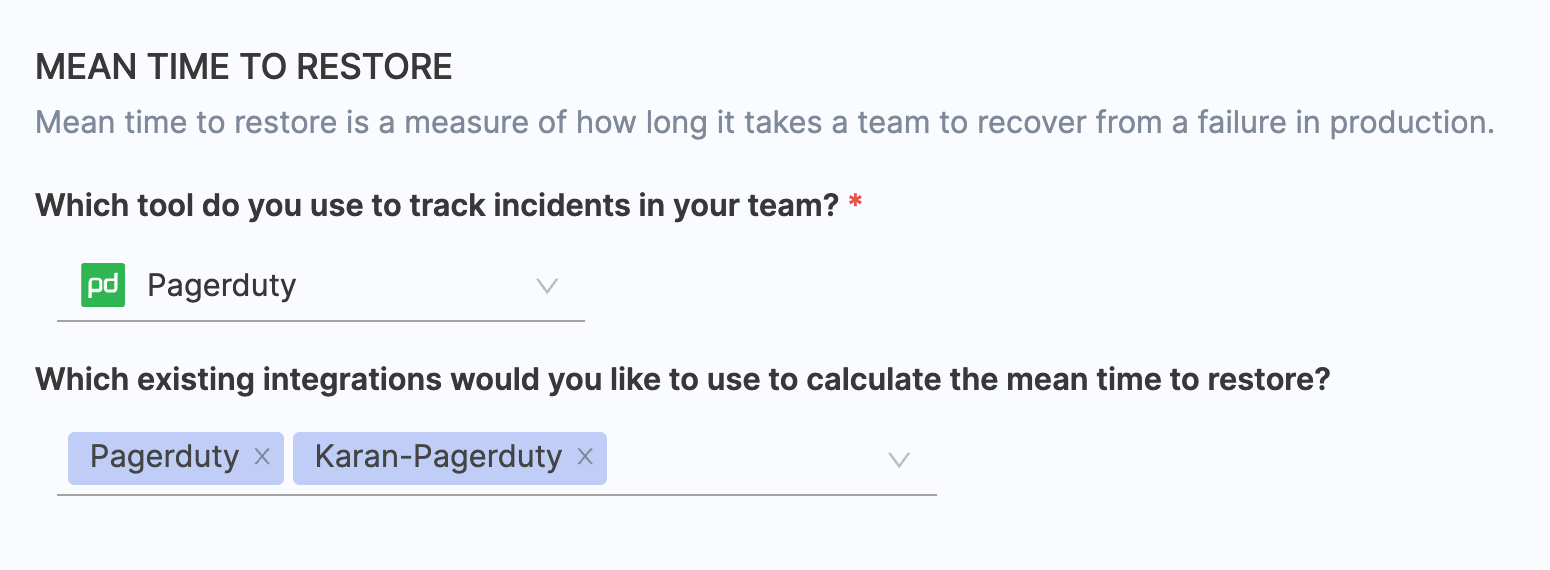Click the selected Pagerduty tool name
The width and height of the screenshot is (1550, 570).
(221, 286)
